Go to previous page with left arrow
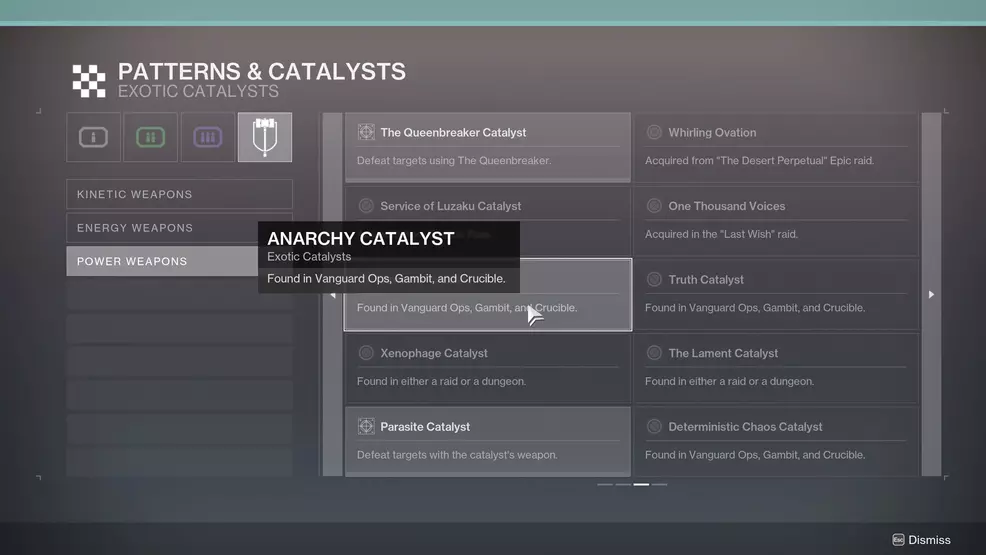Viewport: 986px width, 555px height. coord(333,294)
